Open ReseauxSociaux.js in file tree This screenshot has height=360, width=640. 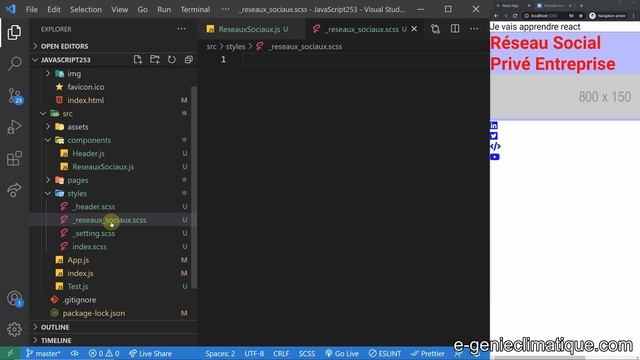tap(103, 167)
